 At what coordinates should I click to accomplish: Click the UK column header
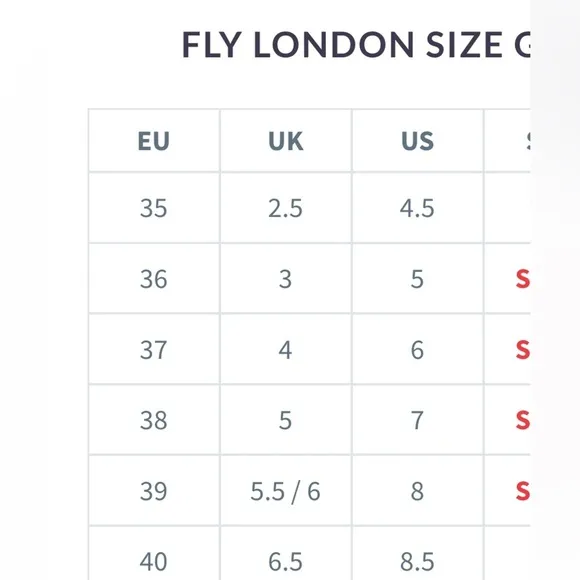pyautogui.click(x=286, y=141)
